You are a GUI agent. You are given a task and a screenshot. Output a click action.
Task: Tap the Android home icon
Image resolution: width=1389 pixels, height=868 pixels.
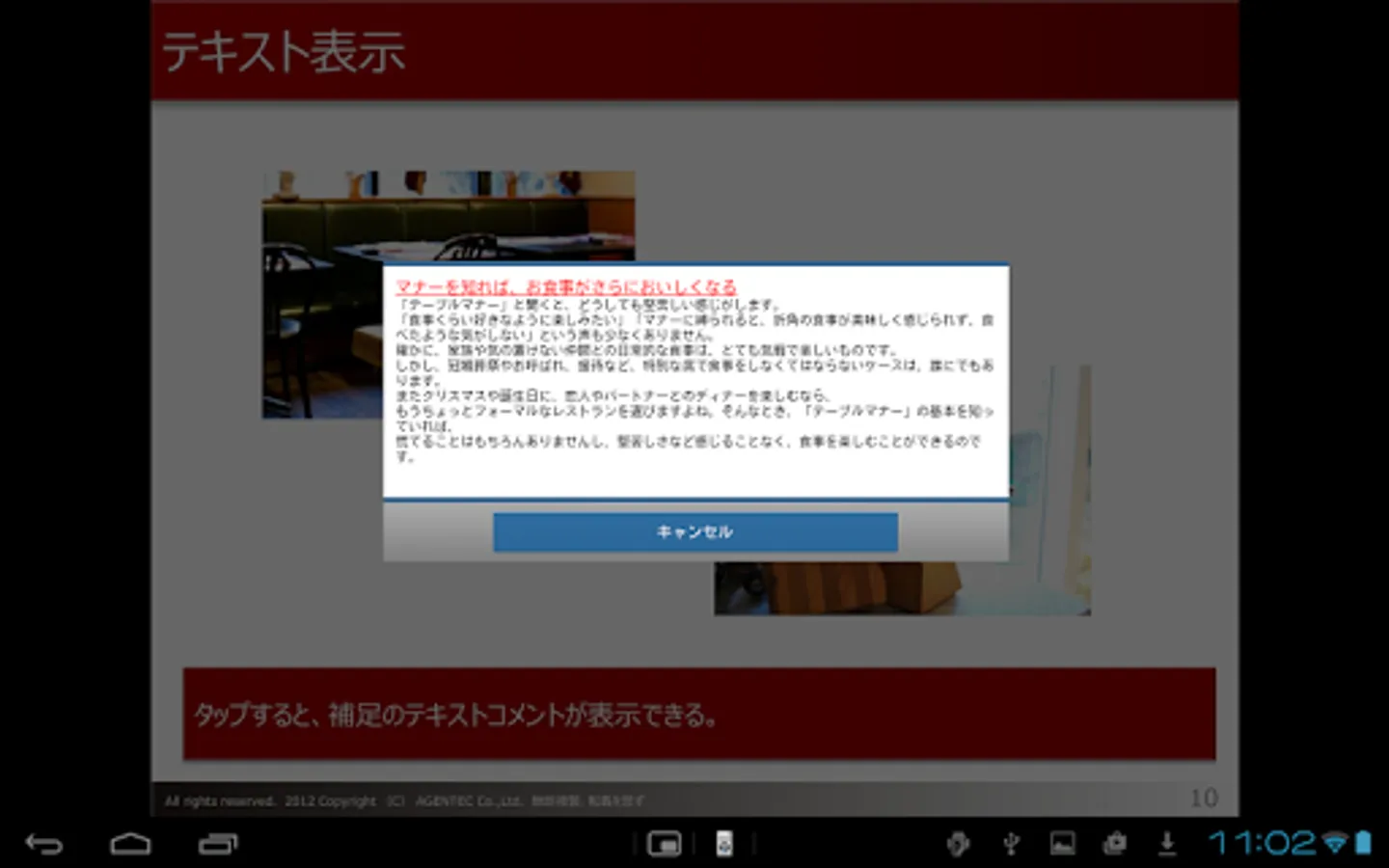tap(130, 844)
